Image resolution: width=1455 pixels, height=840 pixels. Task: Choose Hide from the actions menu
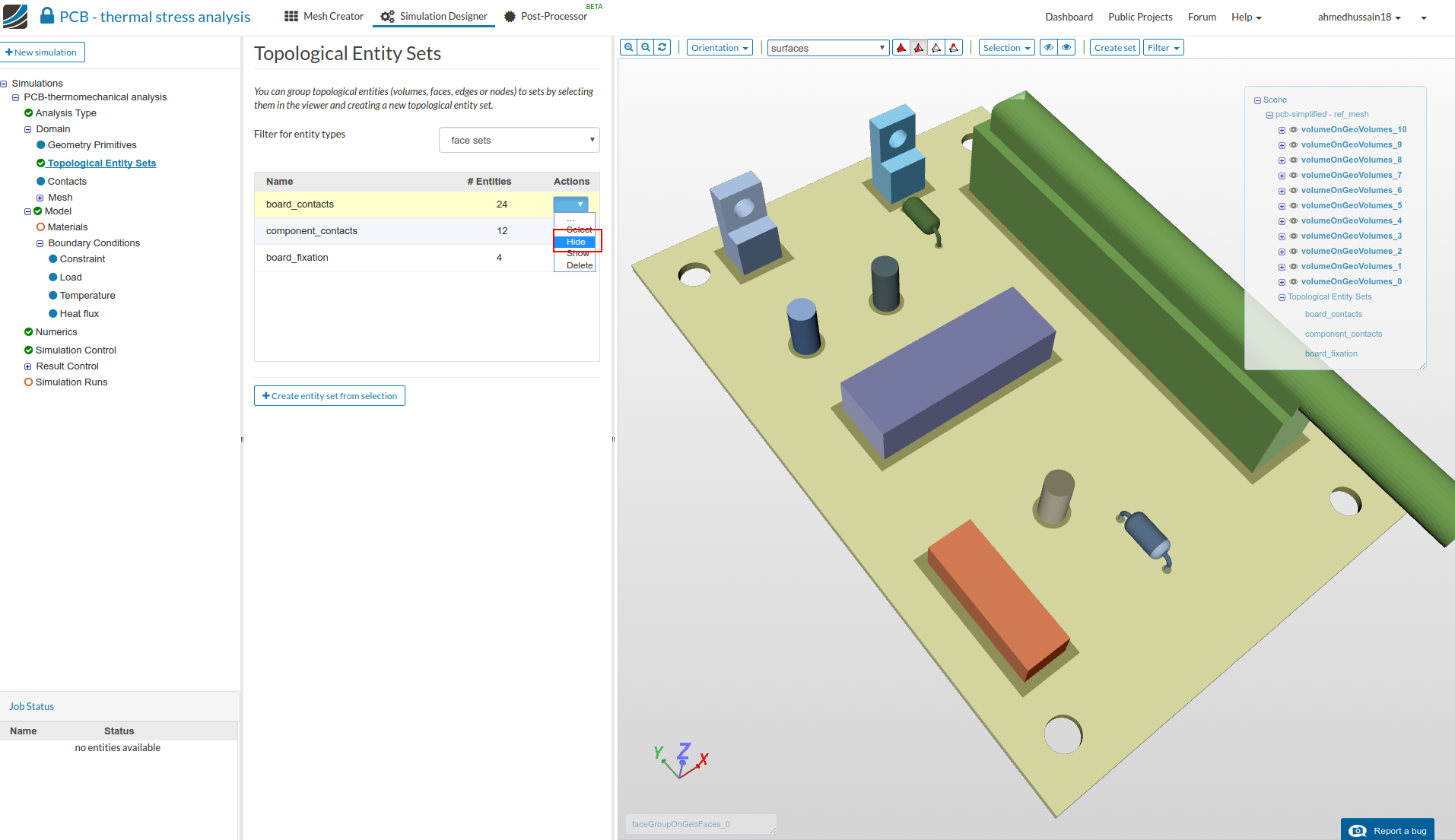pyautogui.click(x=576, y=242)
